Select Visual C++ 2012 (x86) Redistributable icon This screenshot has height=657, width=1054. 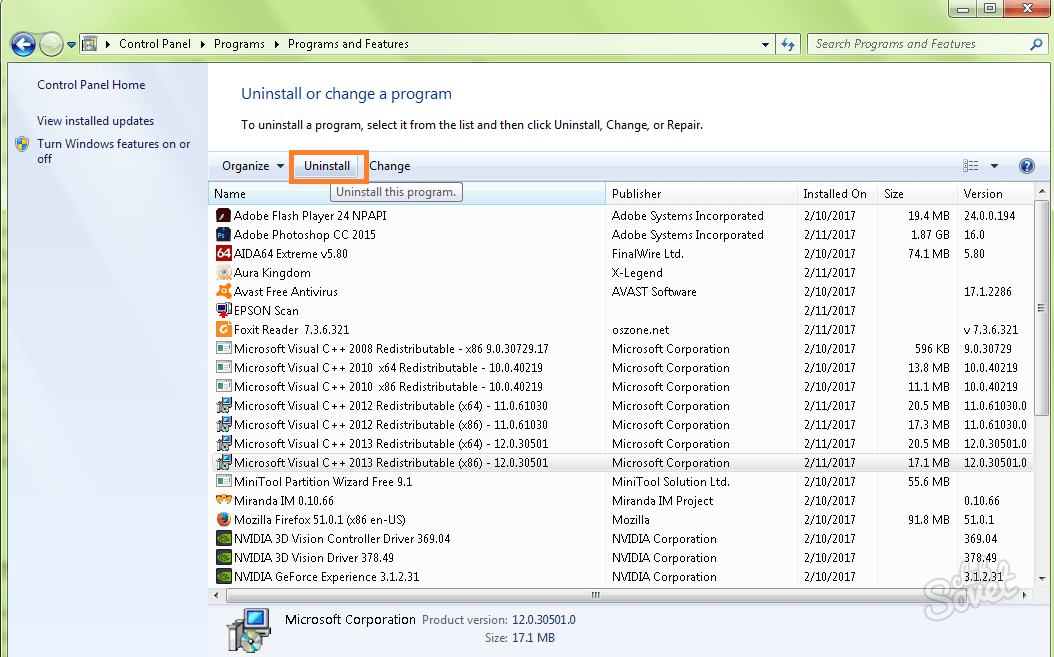click(223, 424)
